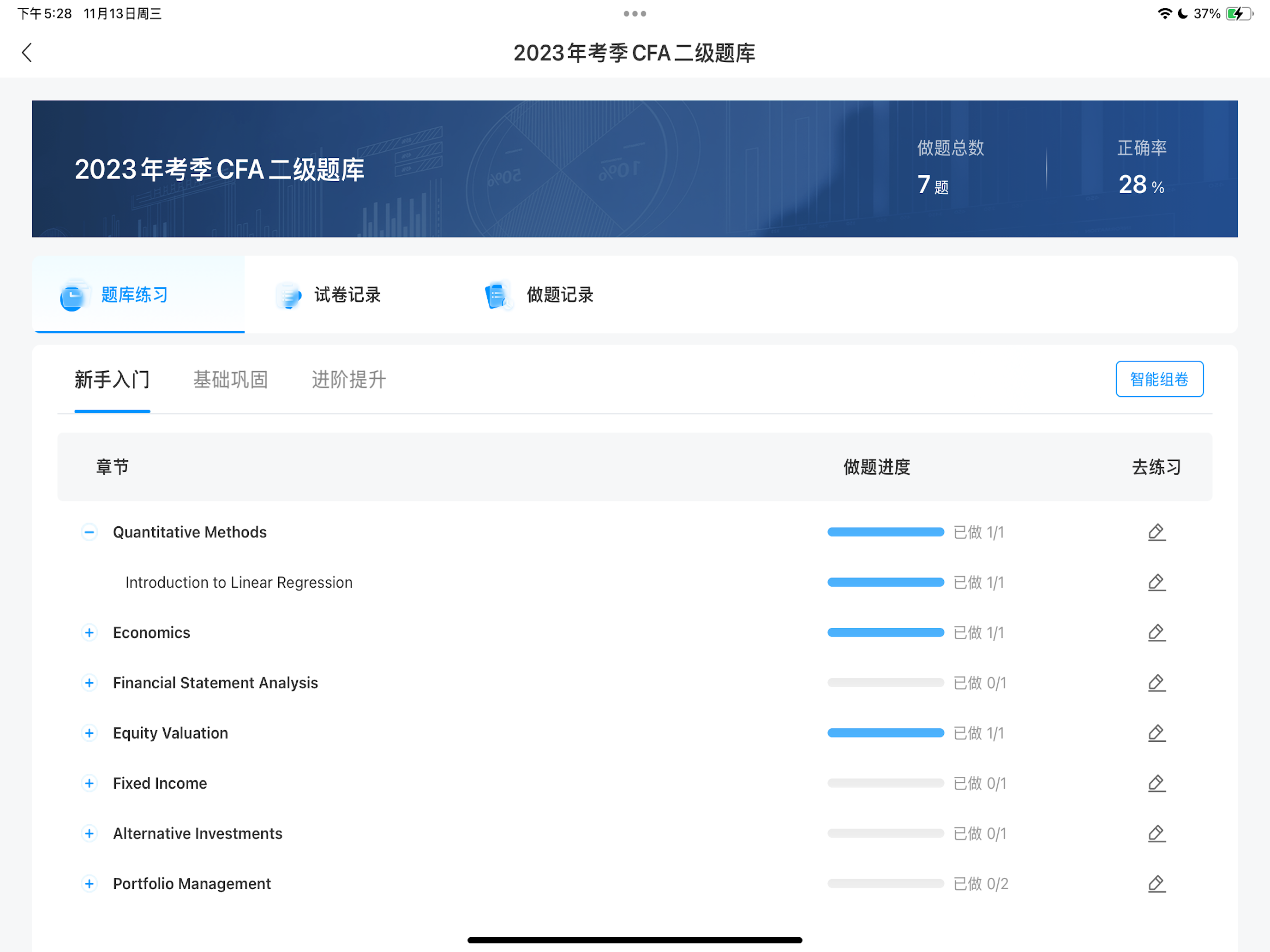Tap the page title in navigation bar
The image size is (1270, 952).
(635, 53)
